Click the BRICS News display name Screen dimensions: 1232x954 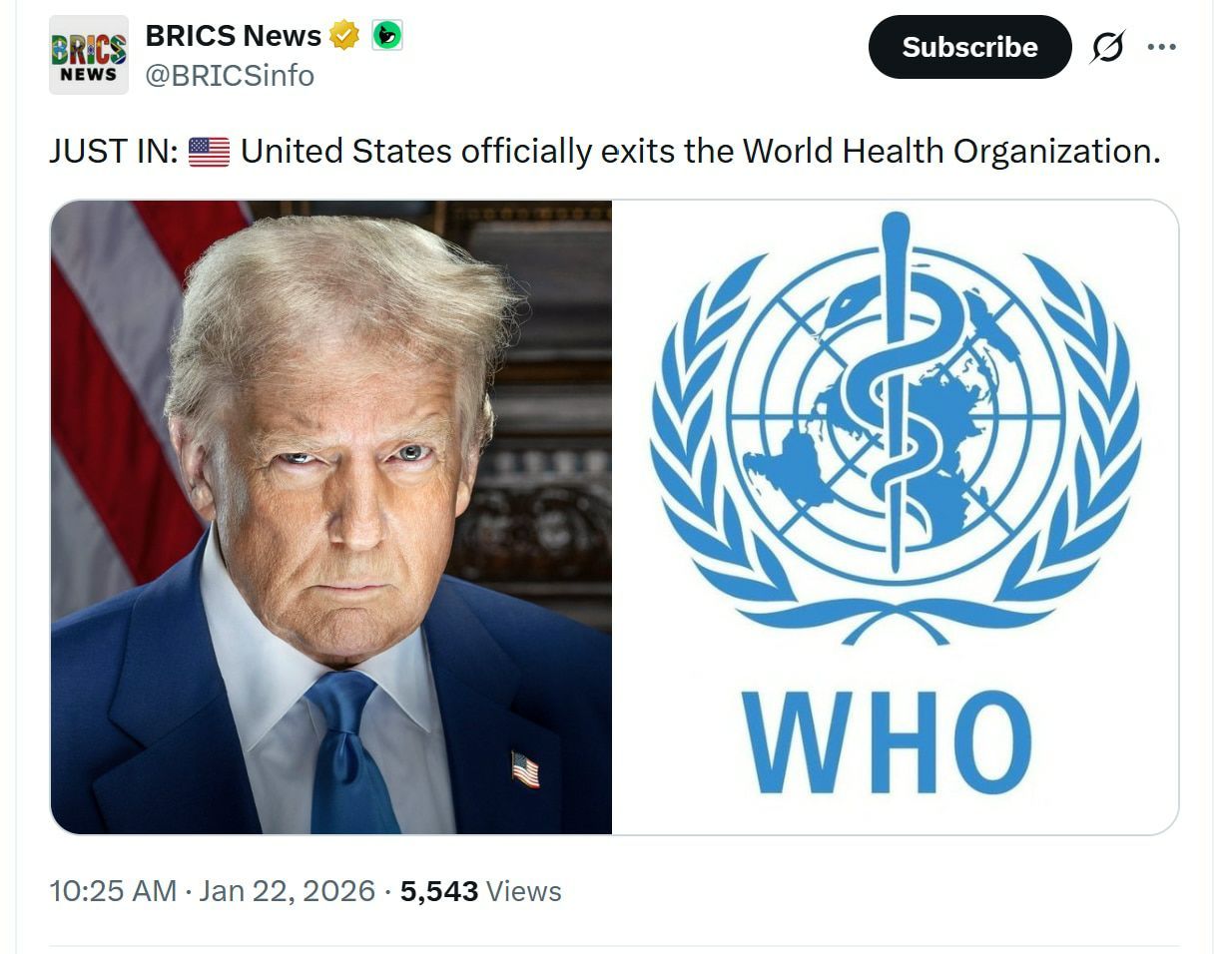click(234, 36)
